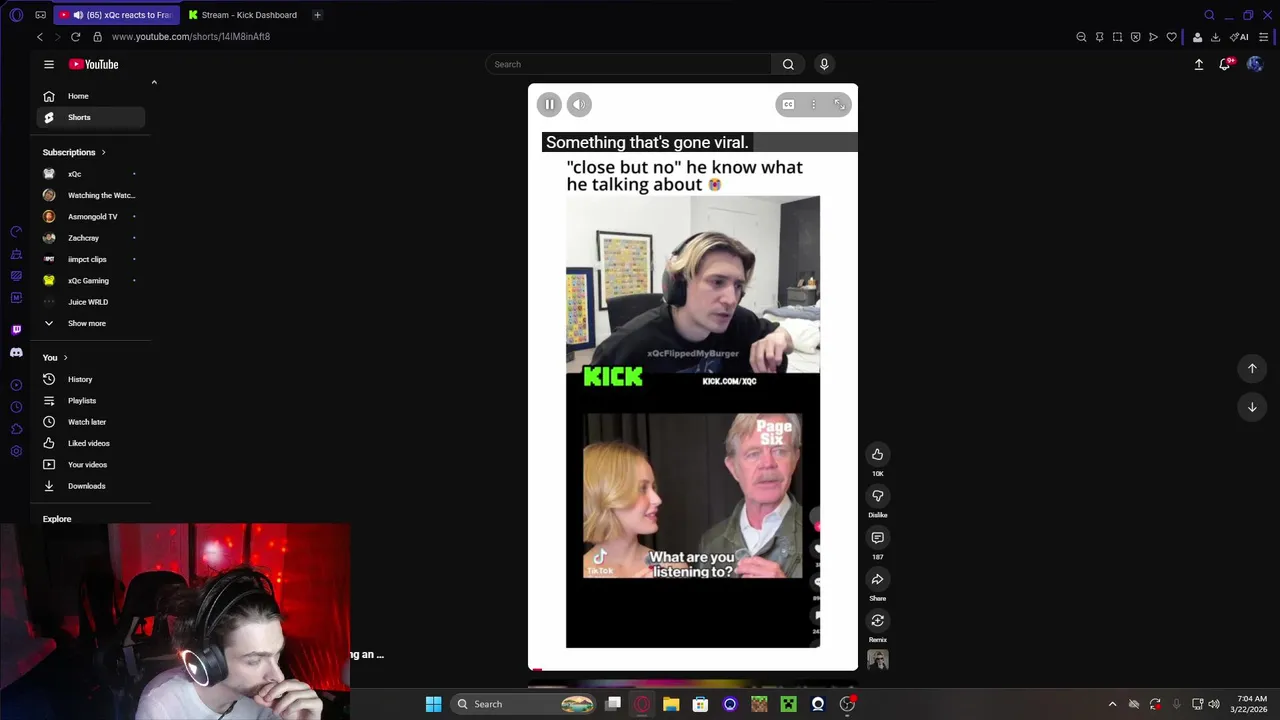Viewport: 1280px width, 720px height.
Task: Search with your voice microphone
Action: [x=824, y=64]
